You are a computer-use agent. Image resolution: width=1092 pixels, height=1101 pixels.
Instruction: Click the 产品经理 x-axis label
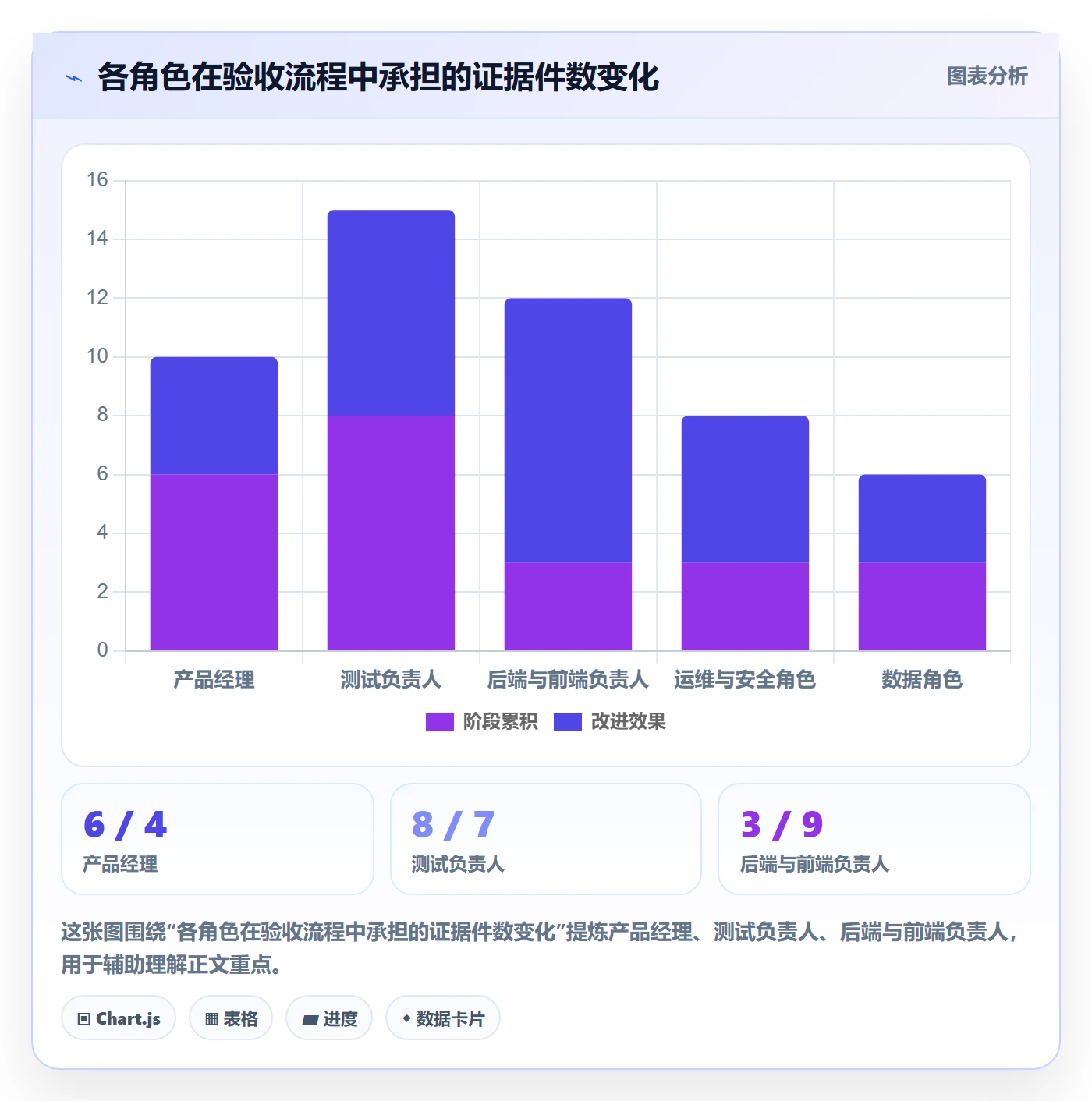coord(214,680)
